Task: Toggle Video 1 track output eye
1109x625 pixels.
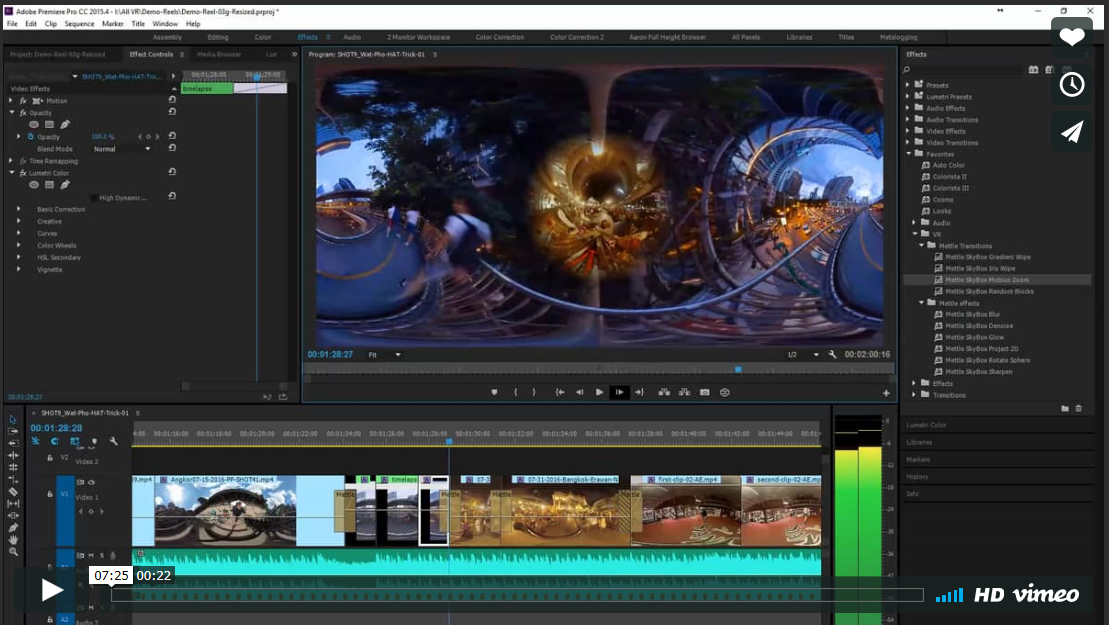Action: click(x=91, y=482)
